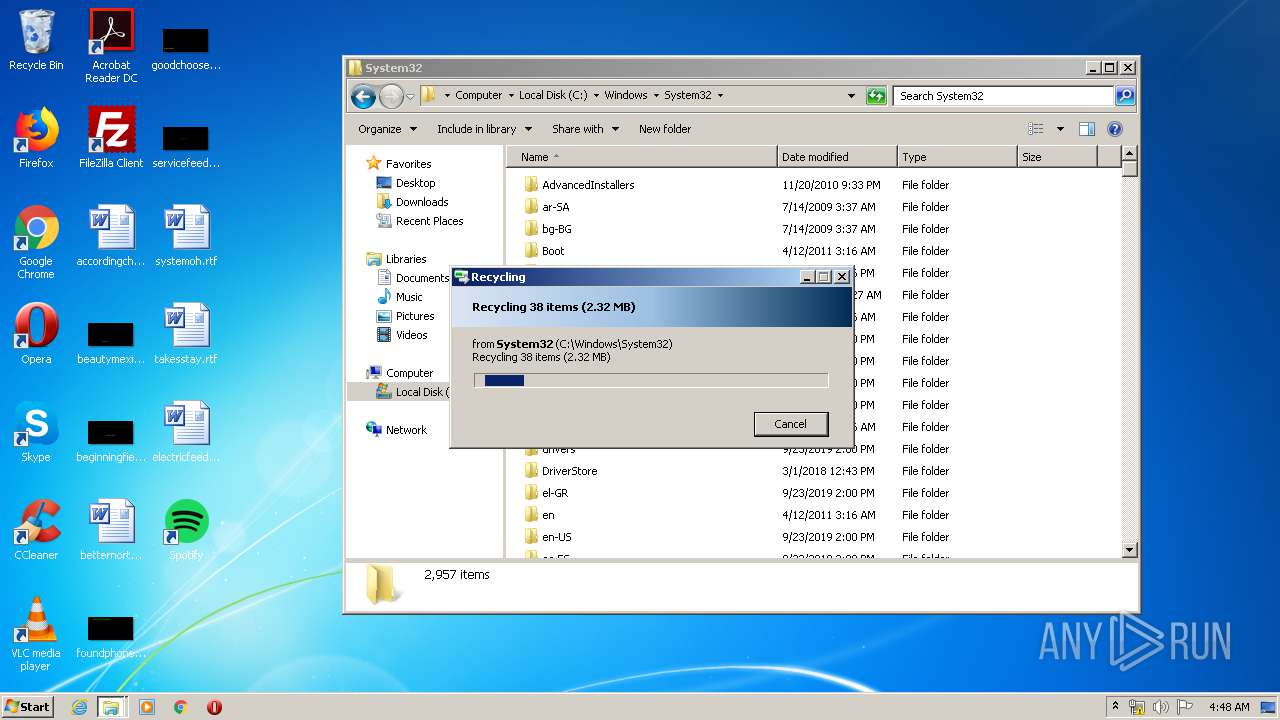The image size is (1280, 720).
Task: Select the accordingch... document icon
Action: point(111,236)
